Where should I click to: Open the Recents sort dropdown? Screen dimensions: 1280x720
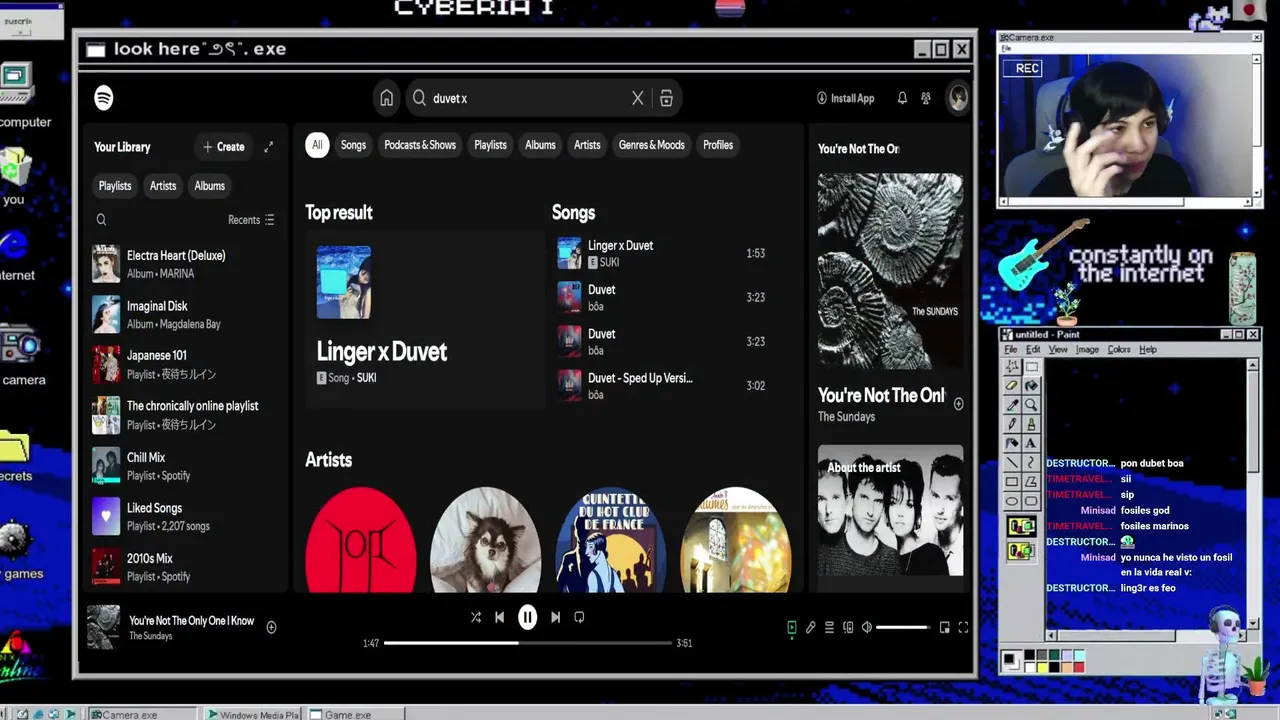251,220
